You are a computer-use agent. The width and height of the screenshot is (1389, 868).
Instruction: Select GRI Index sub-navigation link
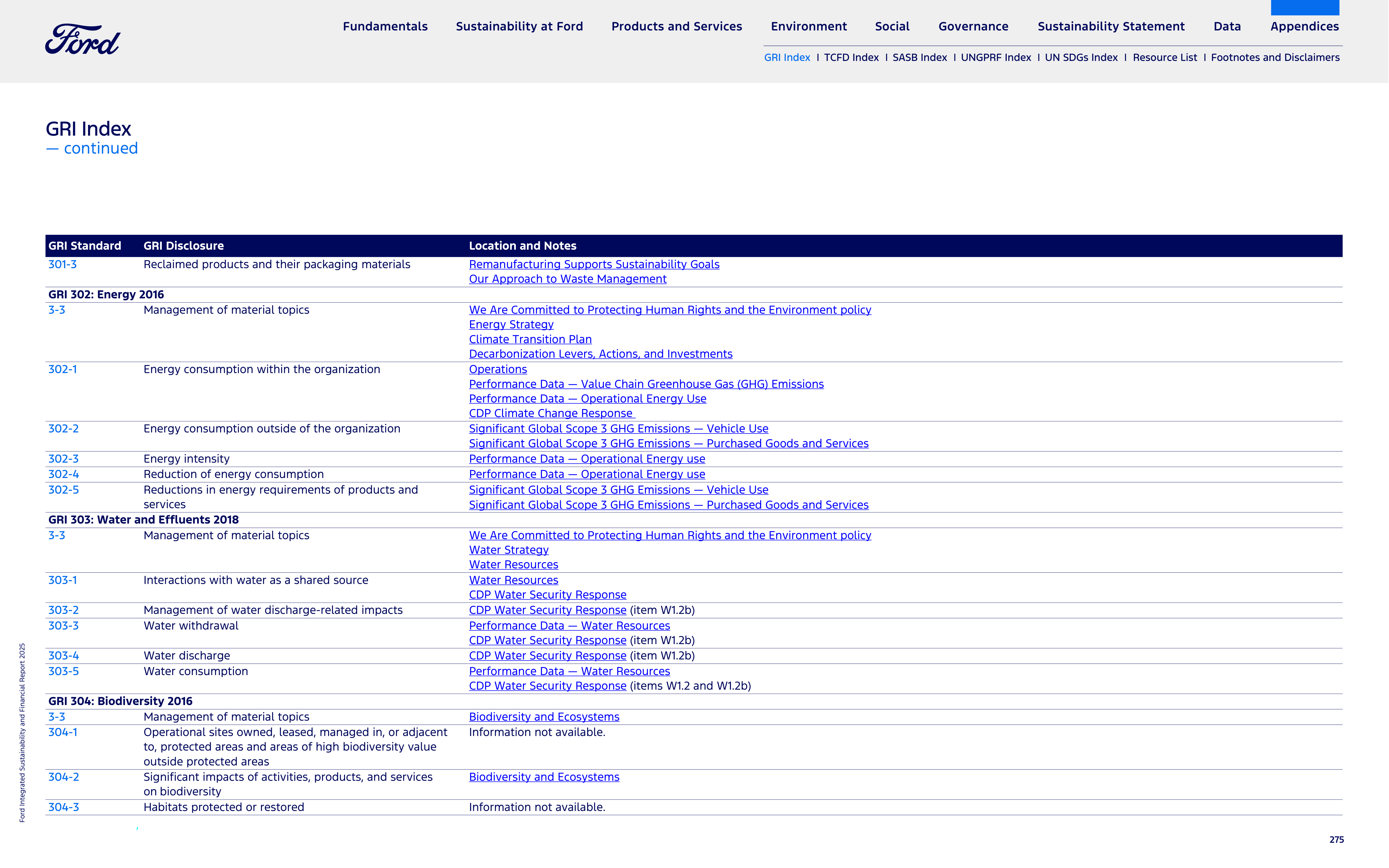pos(787,58)
